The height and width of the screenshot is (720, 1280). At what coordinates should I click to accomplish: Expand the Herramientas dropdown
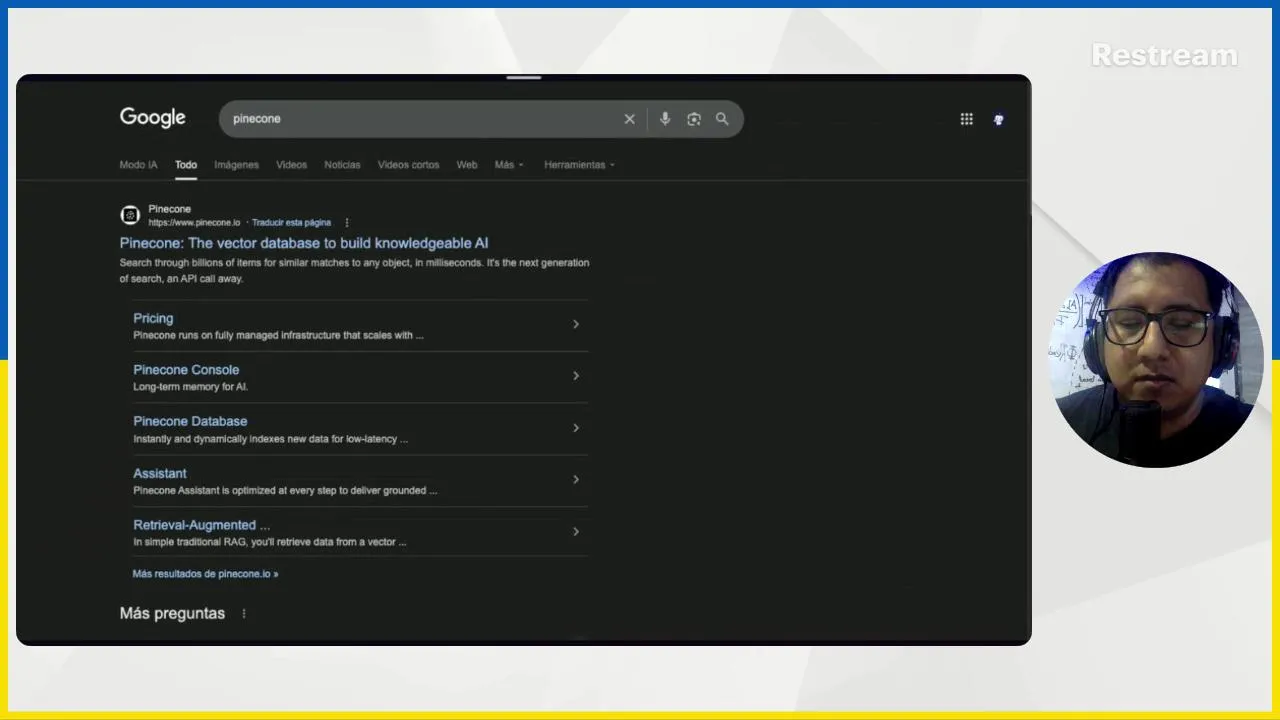580,165
